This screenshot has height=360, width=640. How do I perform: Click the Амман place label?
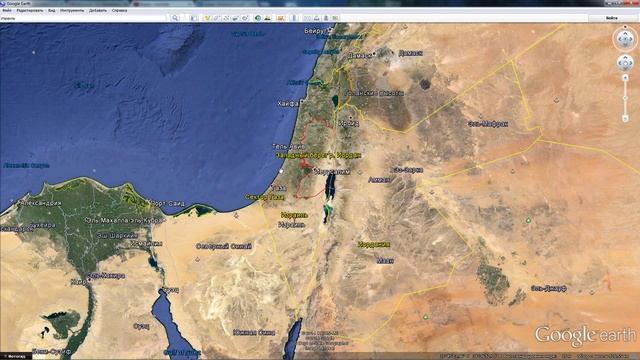tap(379, 180)
